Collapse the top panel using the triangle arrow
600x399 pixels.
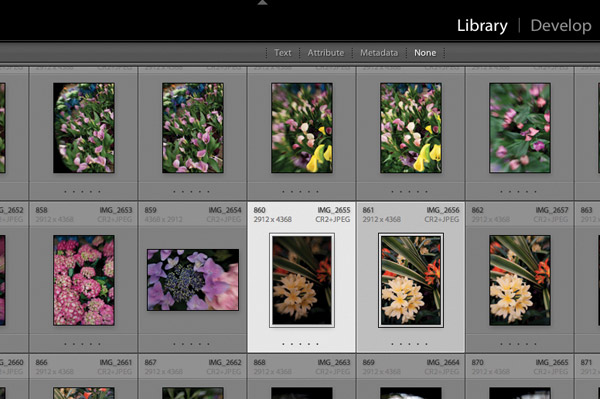point(262,3)
